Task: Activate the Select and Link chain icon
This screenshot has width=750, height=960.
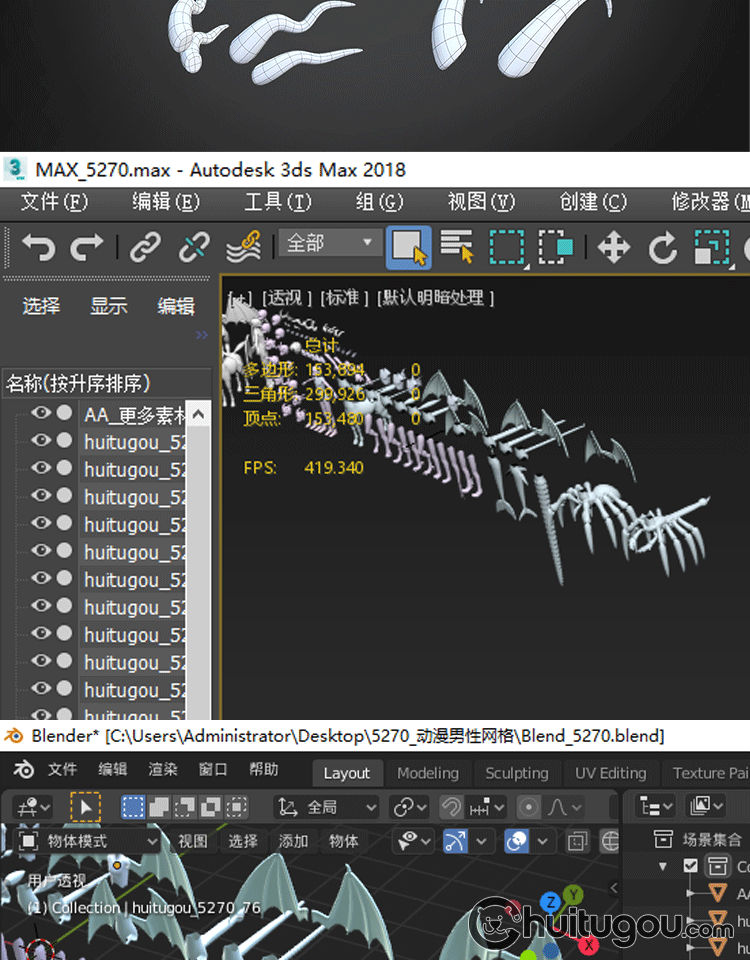Action: pos(146,246)
